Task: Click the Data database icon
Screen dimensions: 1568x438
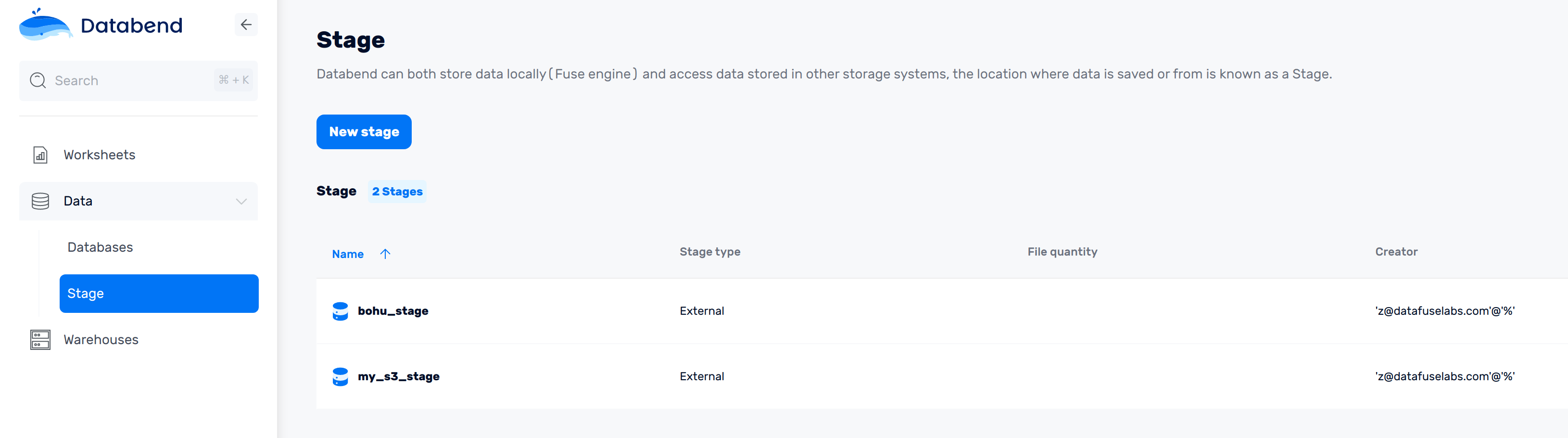Action: pyautogui.click(x=40, y=201)
